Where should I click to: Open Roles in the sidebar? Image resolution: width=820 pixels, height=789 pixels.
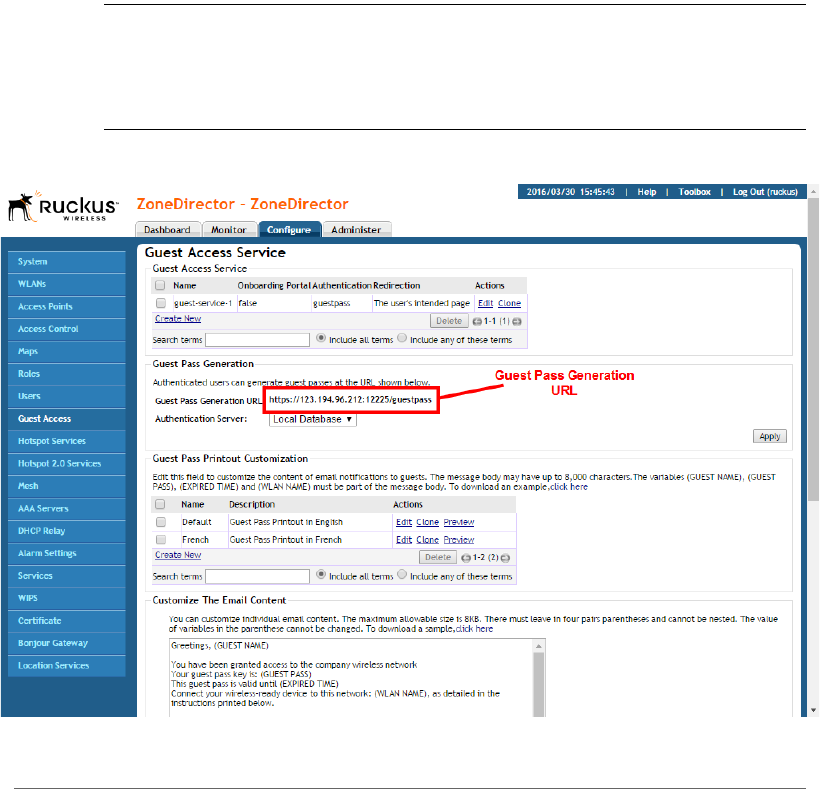coord(67,374)
